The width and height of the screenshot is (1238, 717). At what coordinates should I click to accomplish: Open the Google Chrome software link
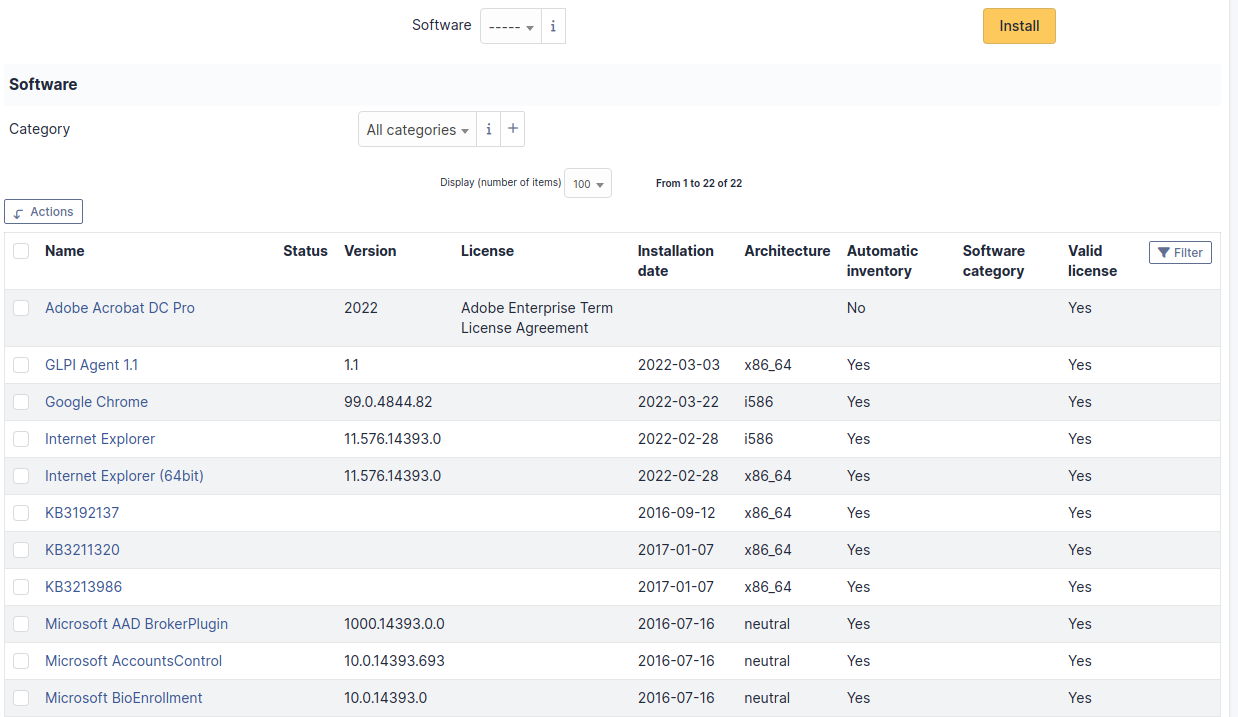coord(96,402)
